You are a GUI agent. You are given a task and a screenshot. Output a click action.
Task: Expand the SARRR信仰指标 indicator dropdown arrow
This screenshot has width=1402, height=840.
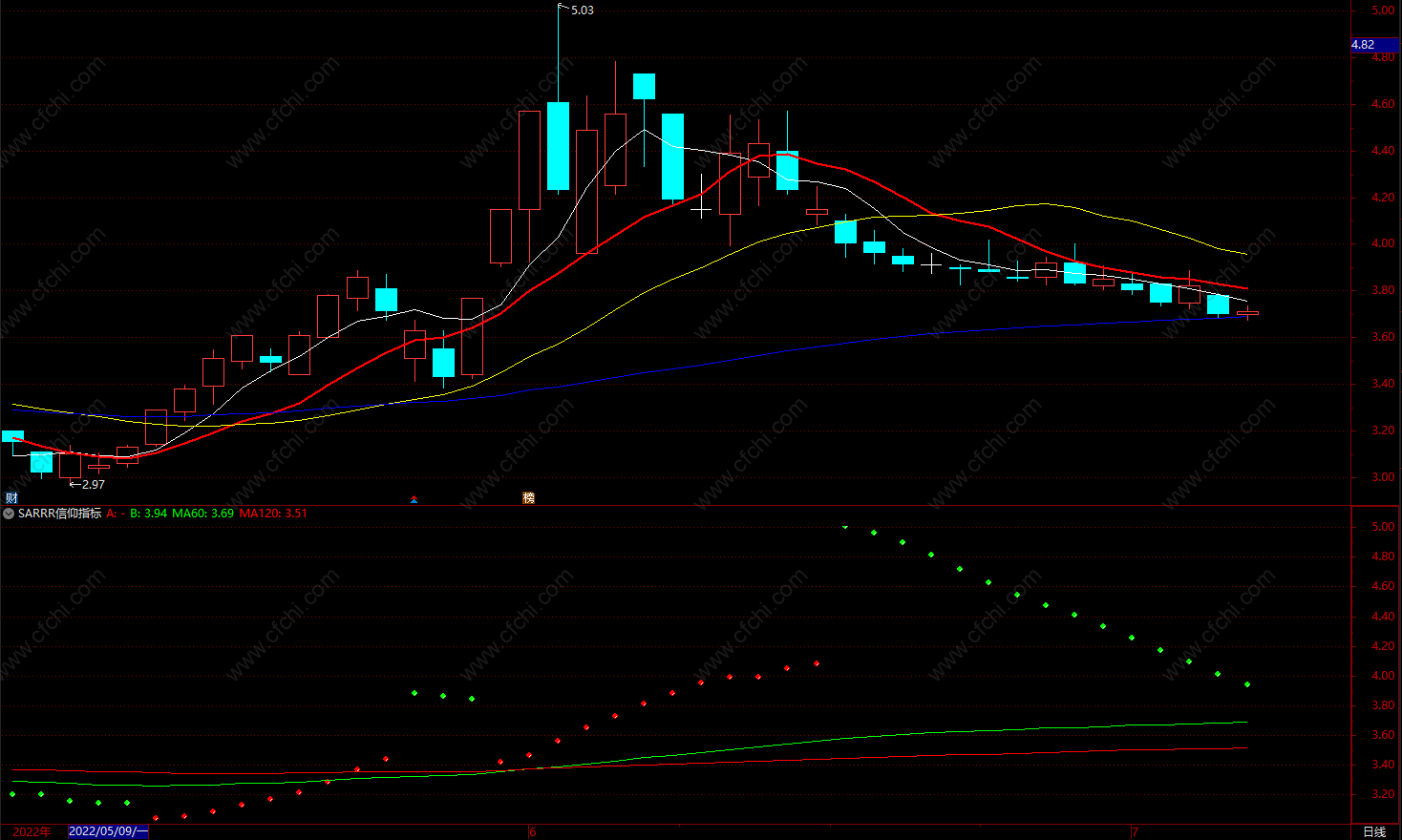pos(9,514)
